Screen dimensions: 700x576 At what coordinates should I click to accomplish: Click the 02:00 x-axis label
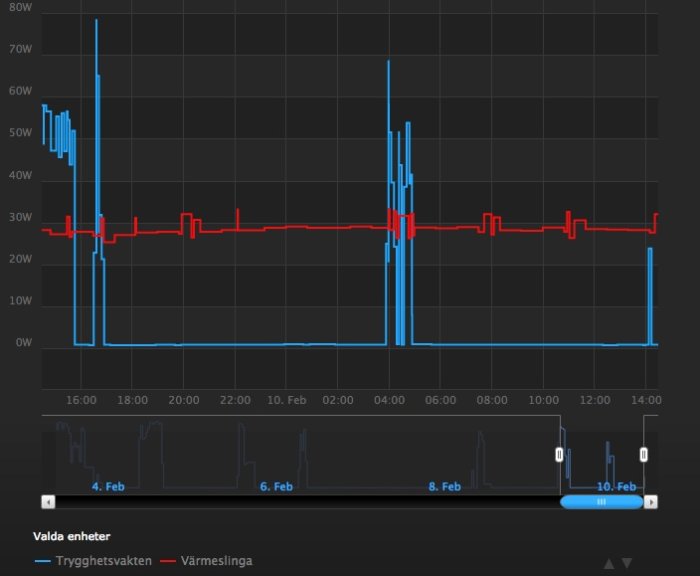(338, 400)
